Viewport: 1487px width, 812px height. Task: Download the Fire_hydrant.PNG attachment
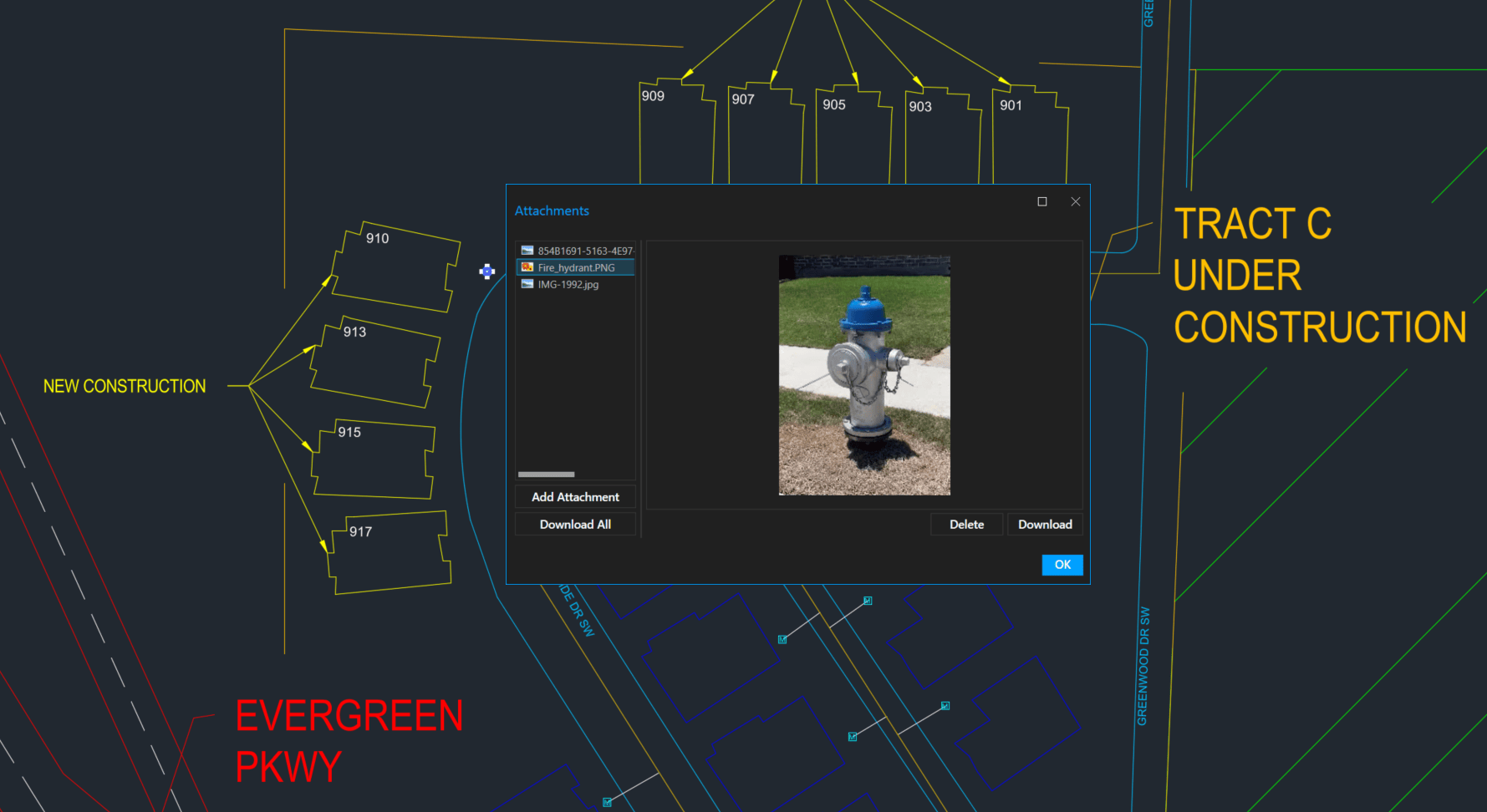[x=1045, y=524]
